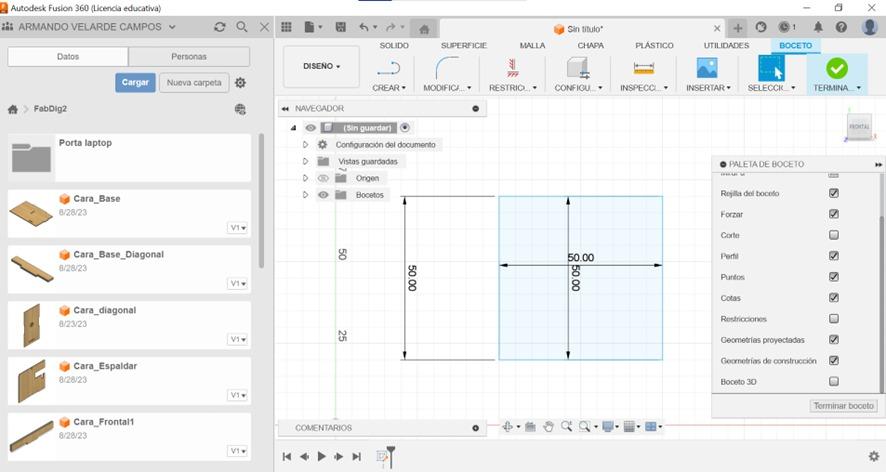This screenshot has height=472, width=886.
Task: Click the refresh icon in data panel
Action: click(x=220, y=27)
